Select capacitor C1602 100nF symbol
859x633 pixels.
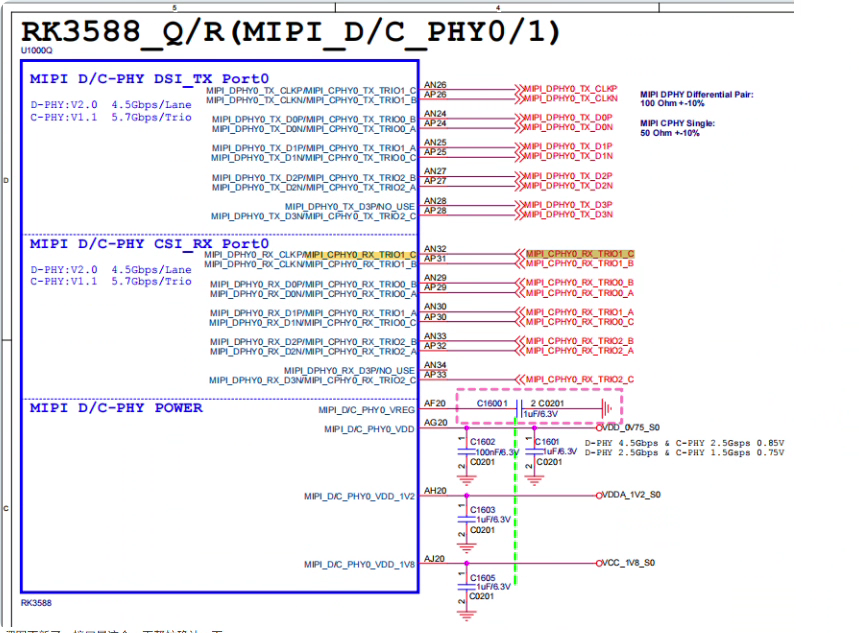pyautogui.click(x=466, y=452)
